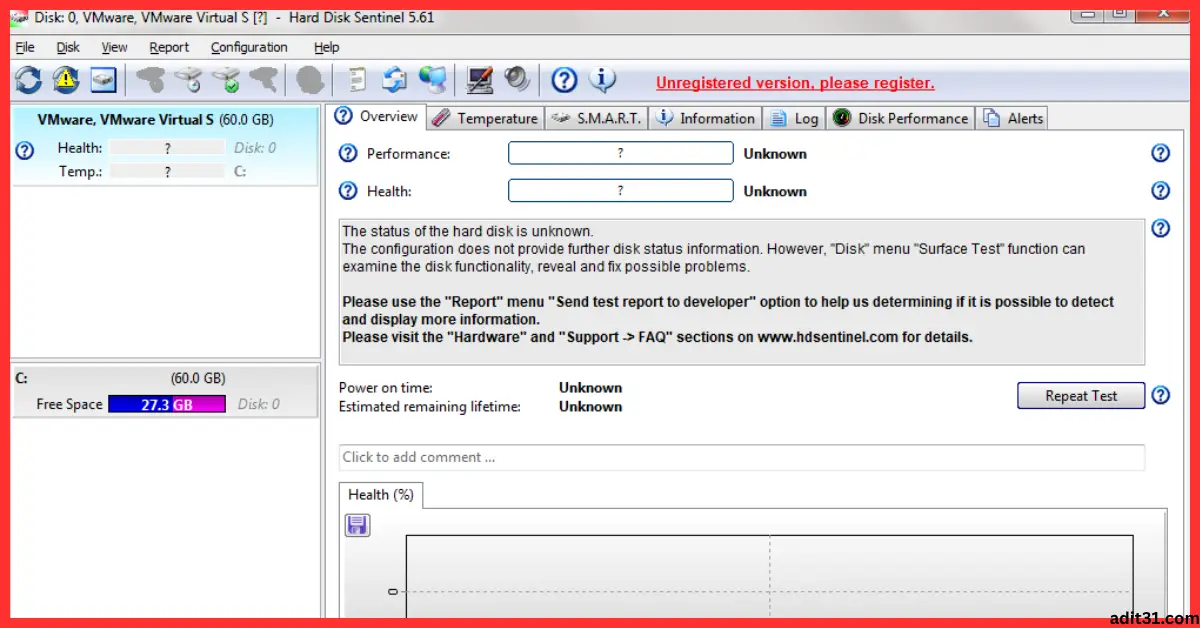Click help icon beside the status description box
This screenshot has width=1200, height=628.
pos(1160,228)
